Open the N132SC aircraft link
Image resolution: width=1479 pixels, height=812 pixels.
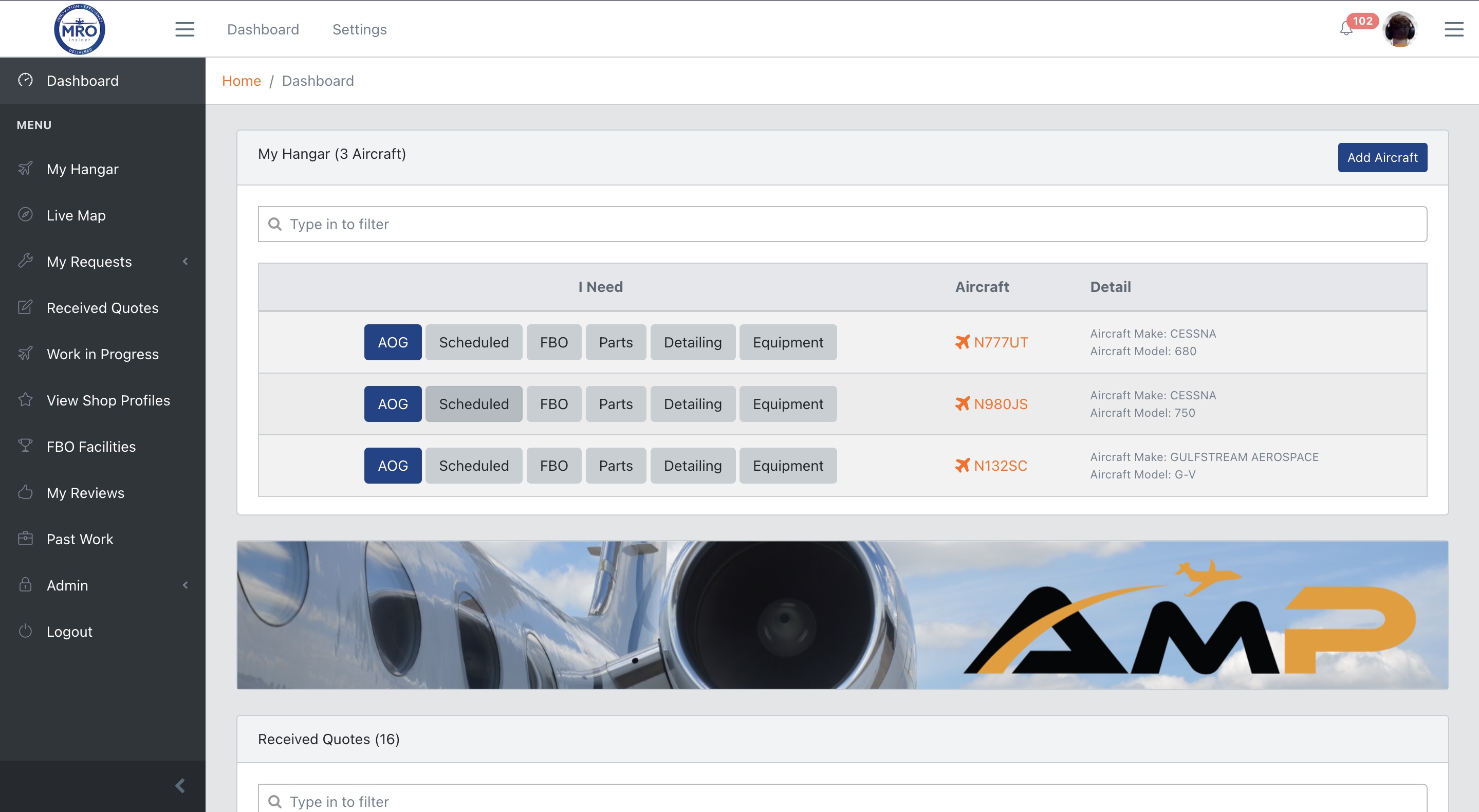(1000, 465)
